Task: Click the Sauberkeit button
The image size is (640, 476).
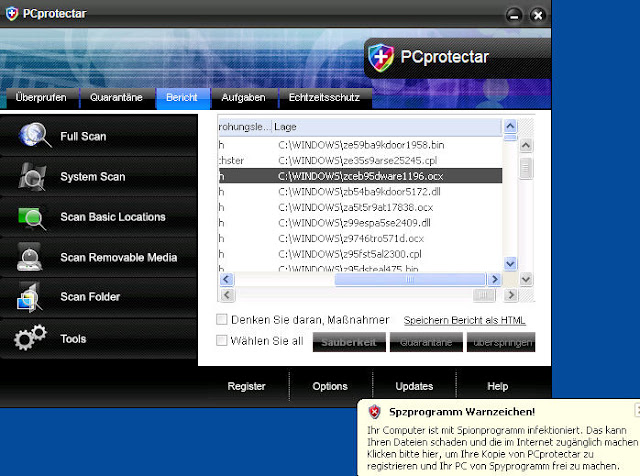Action: (x=349, y=342)
